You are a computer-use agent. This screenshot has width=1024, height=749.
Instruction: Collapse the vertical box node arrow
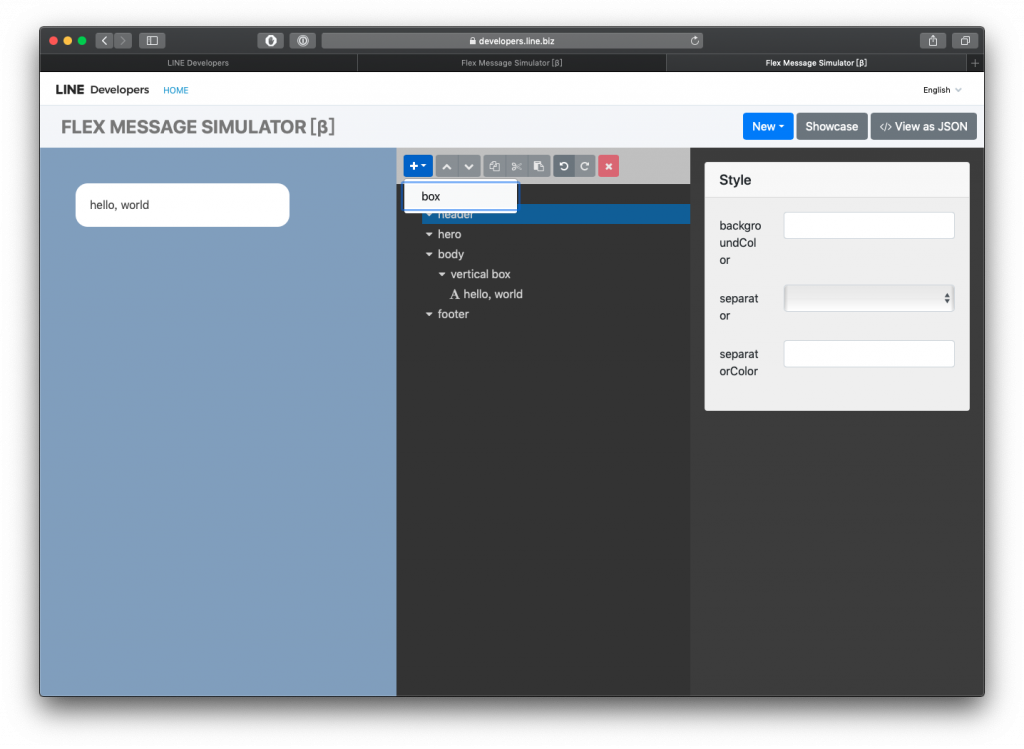click(x=442, y=274)
